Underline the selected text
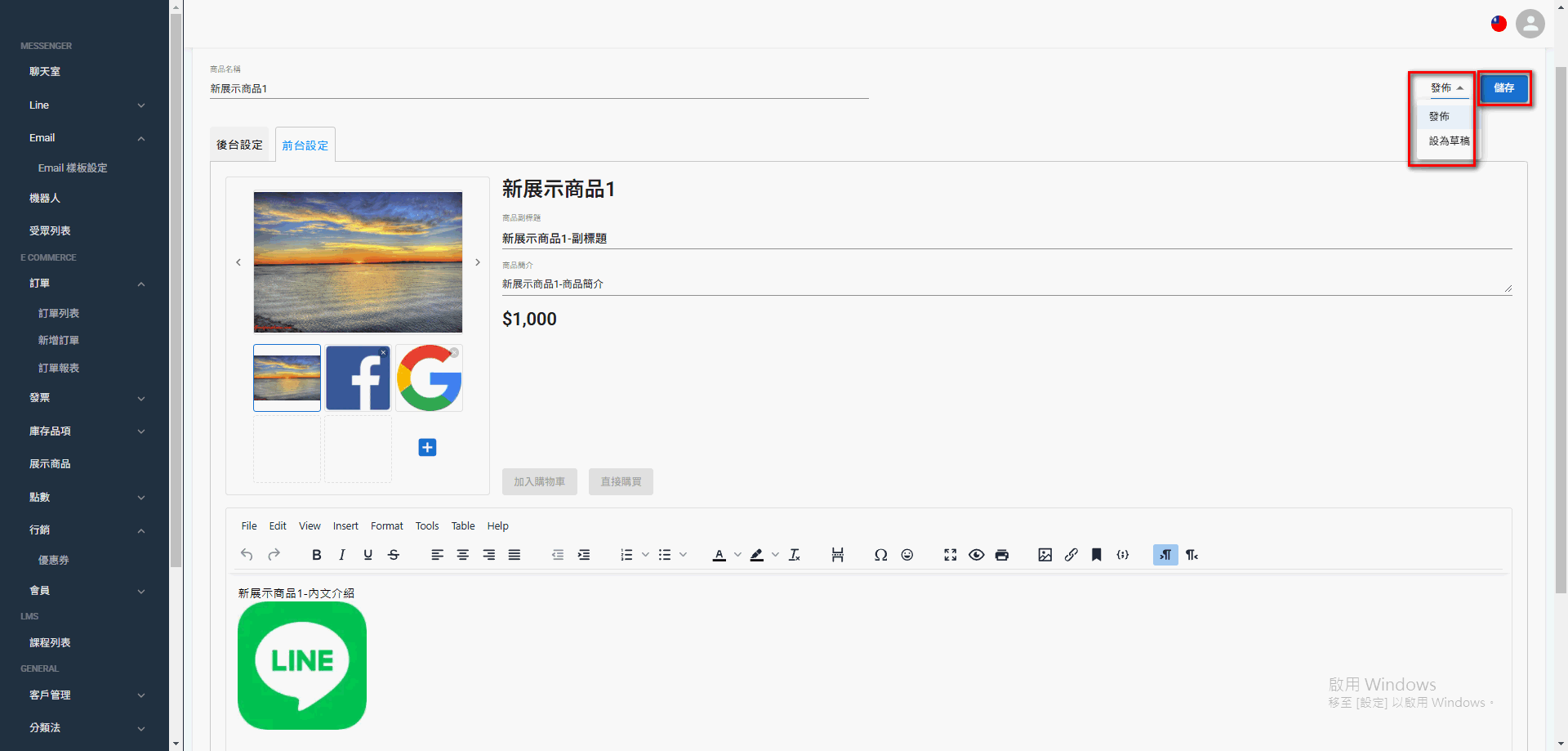This screenshot has height=751, width=1568. pos(368,555)
